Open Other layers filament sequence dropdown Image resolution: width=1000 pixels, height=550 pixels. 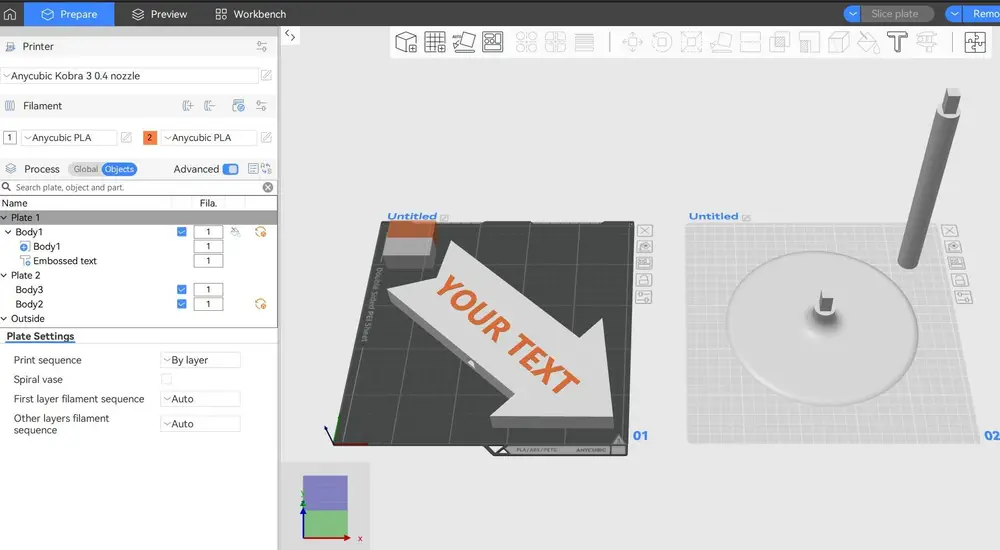200,424
